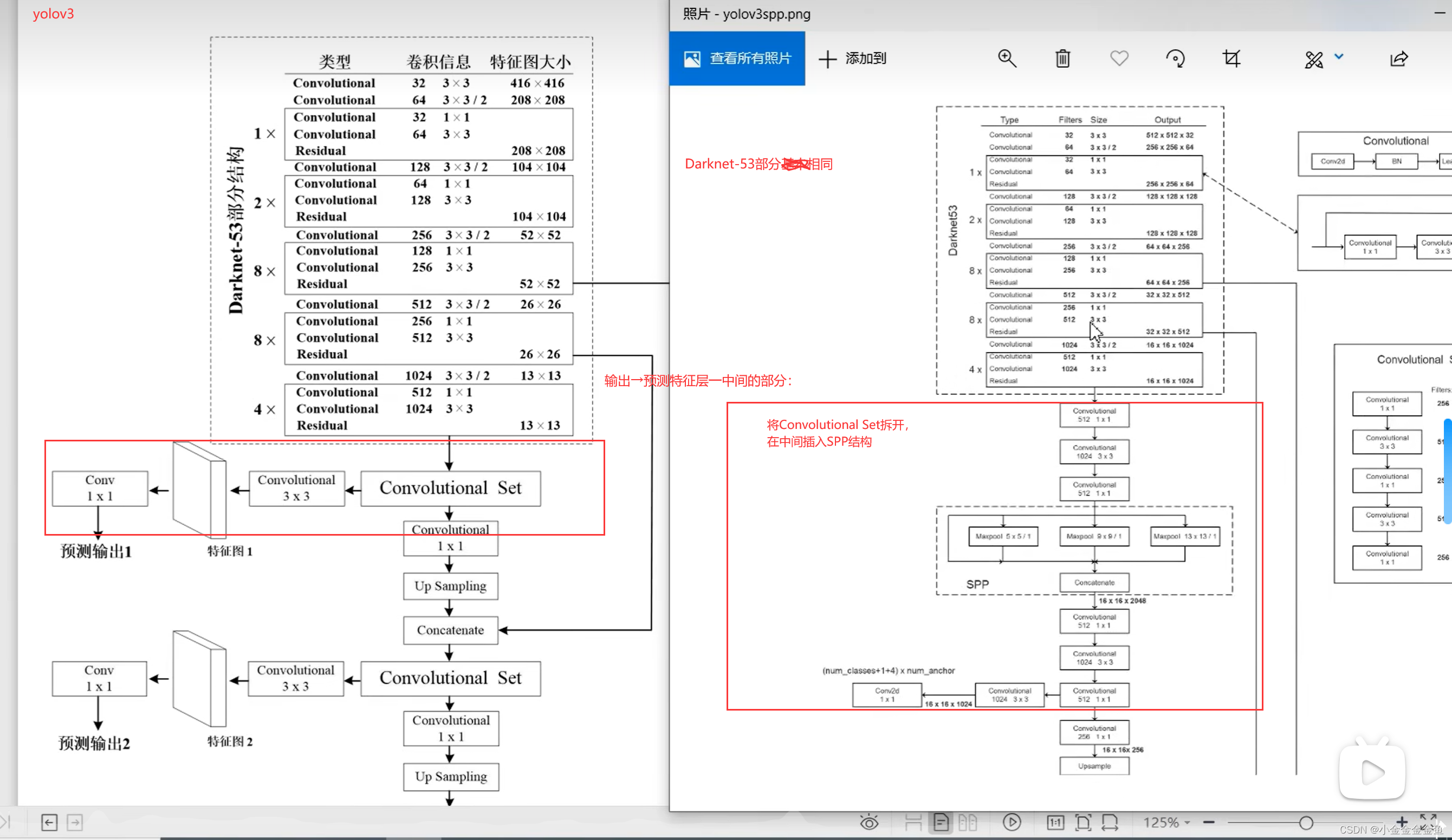Image resolution: width=1452 pixels, height=840 pixels.
Task: Click the delete/trash icon
Action: point(1061,58)
